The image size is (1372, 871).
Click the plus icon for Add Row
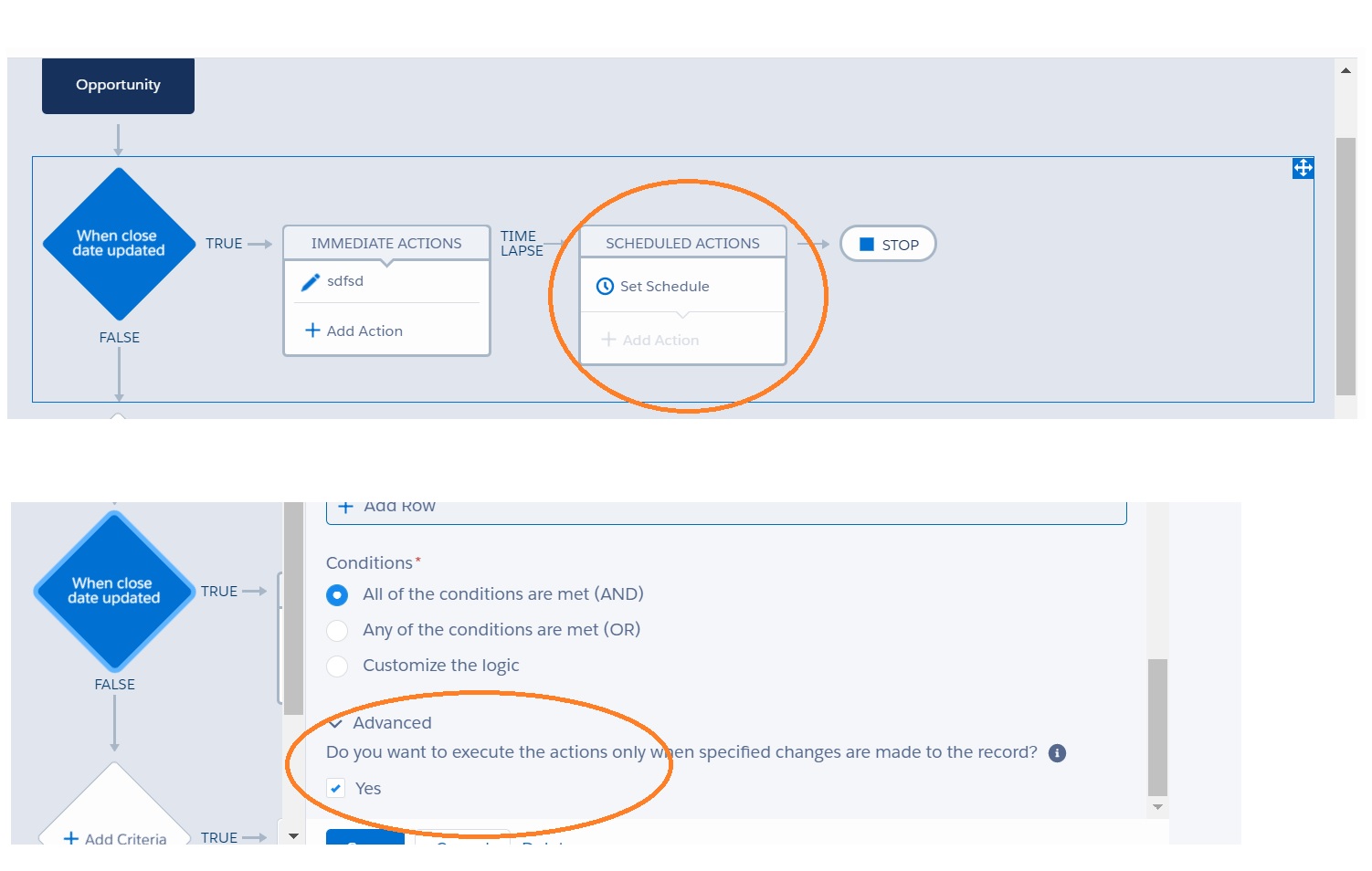point(345,507)
